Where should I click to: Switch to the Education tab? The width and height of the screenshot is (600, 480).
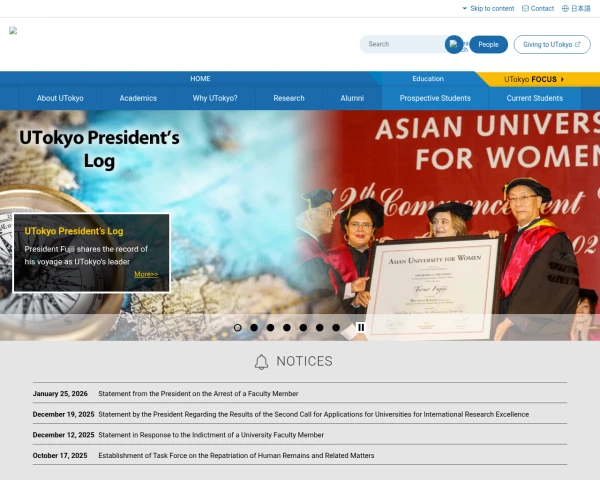(428, 79)
